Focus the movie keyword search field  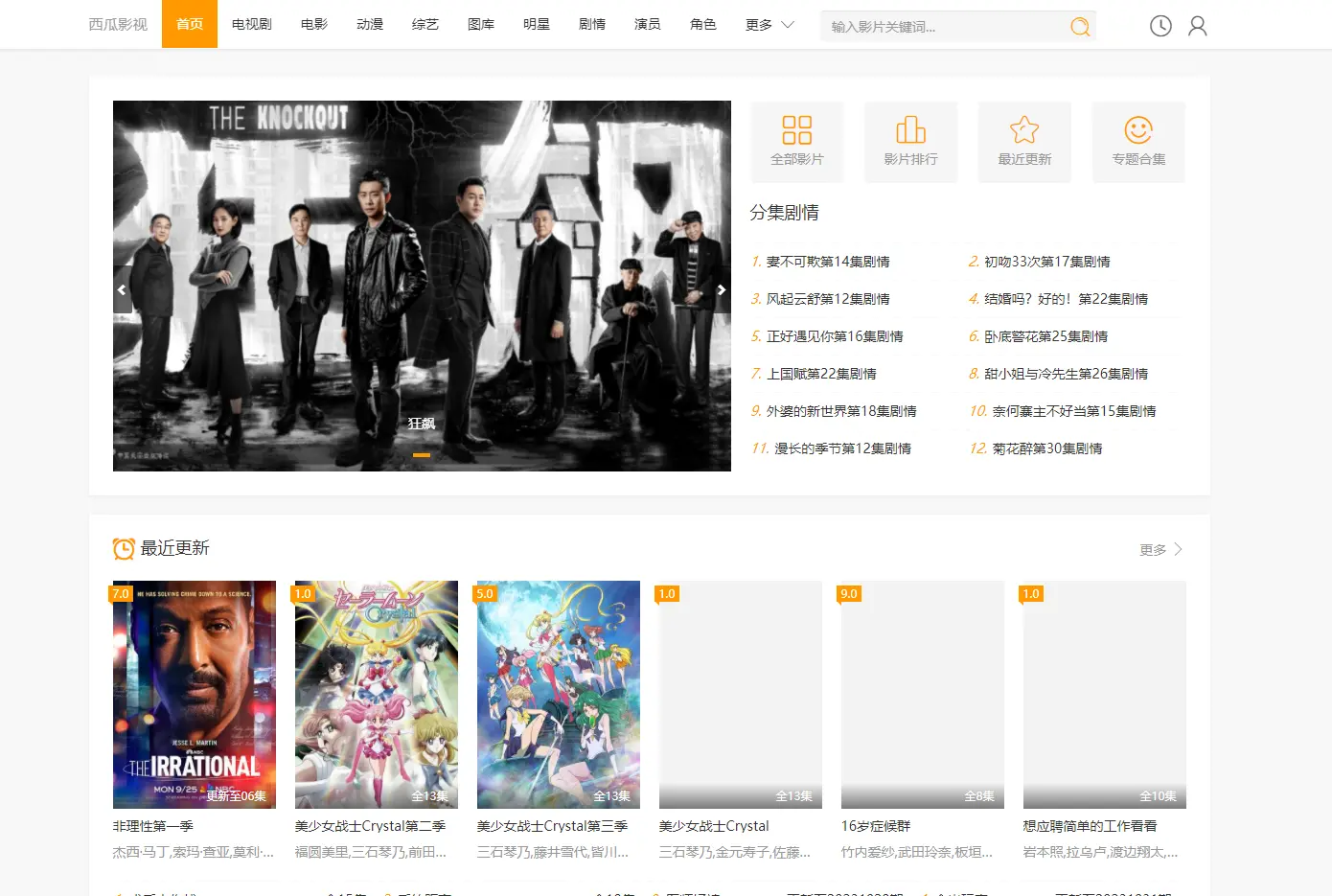point(944,27)
